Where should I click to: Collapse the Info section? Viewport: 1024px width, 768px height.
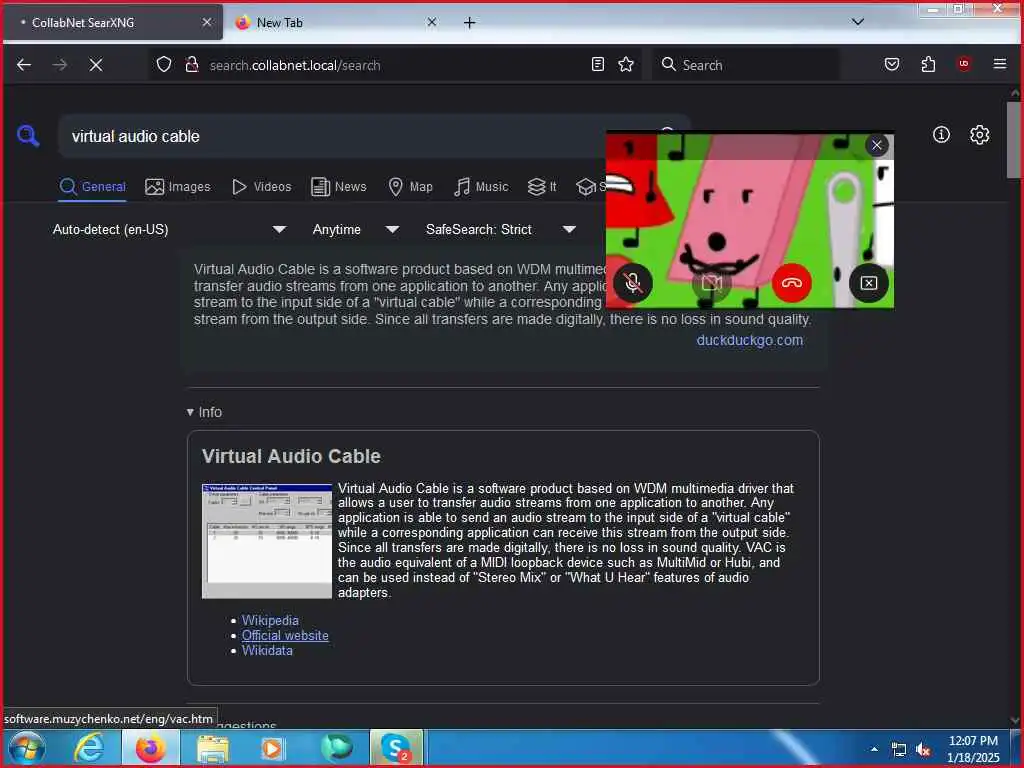pos(204,412)
